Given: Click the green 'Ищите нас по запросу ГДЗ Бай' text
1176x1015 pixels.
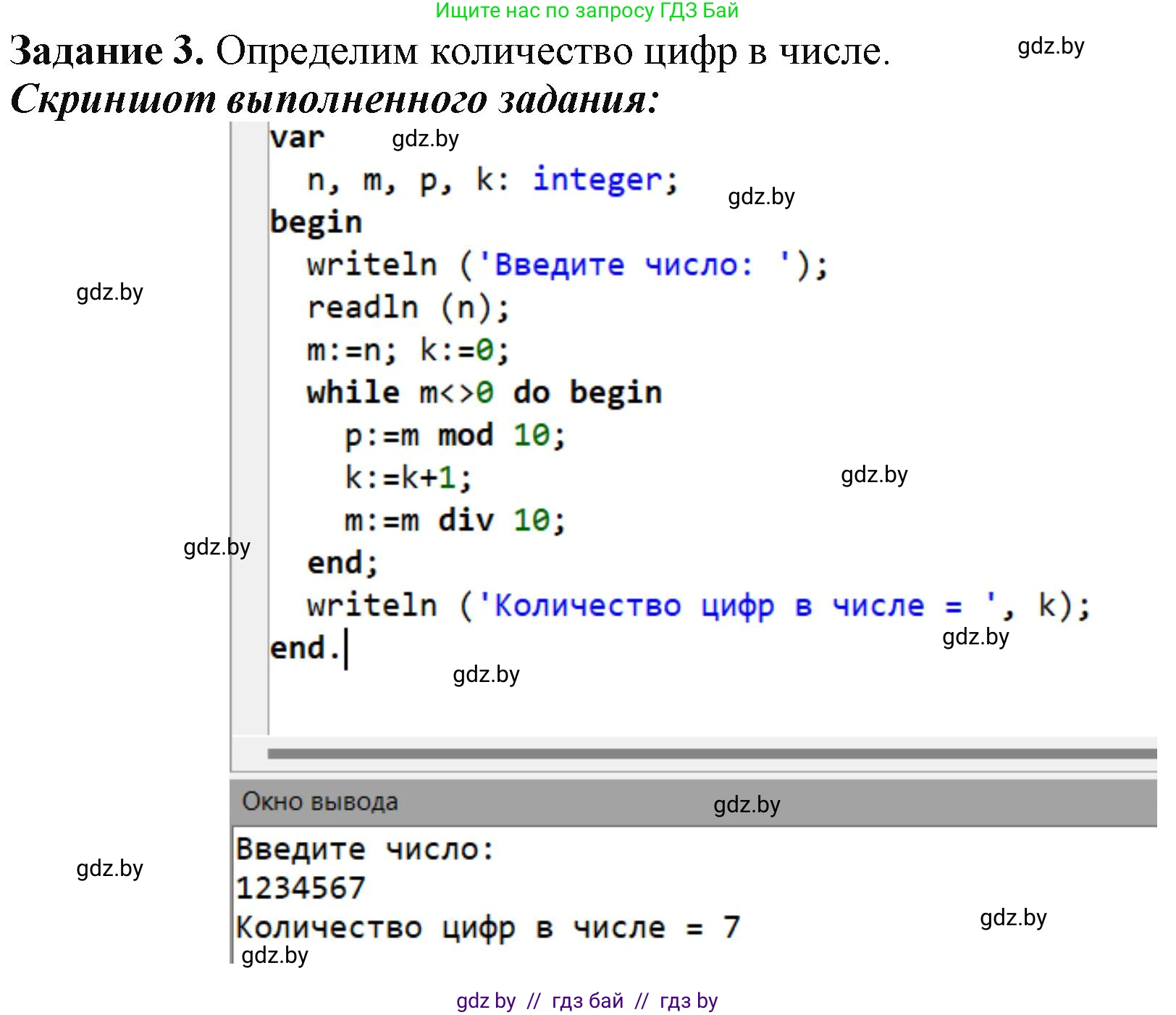Looking at the screenshot, I should [587, 11].
